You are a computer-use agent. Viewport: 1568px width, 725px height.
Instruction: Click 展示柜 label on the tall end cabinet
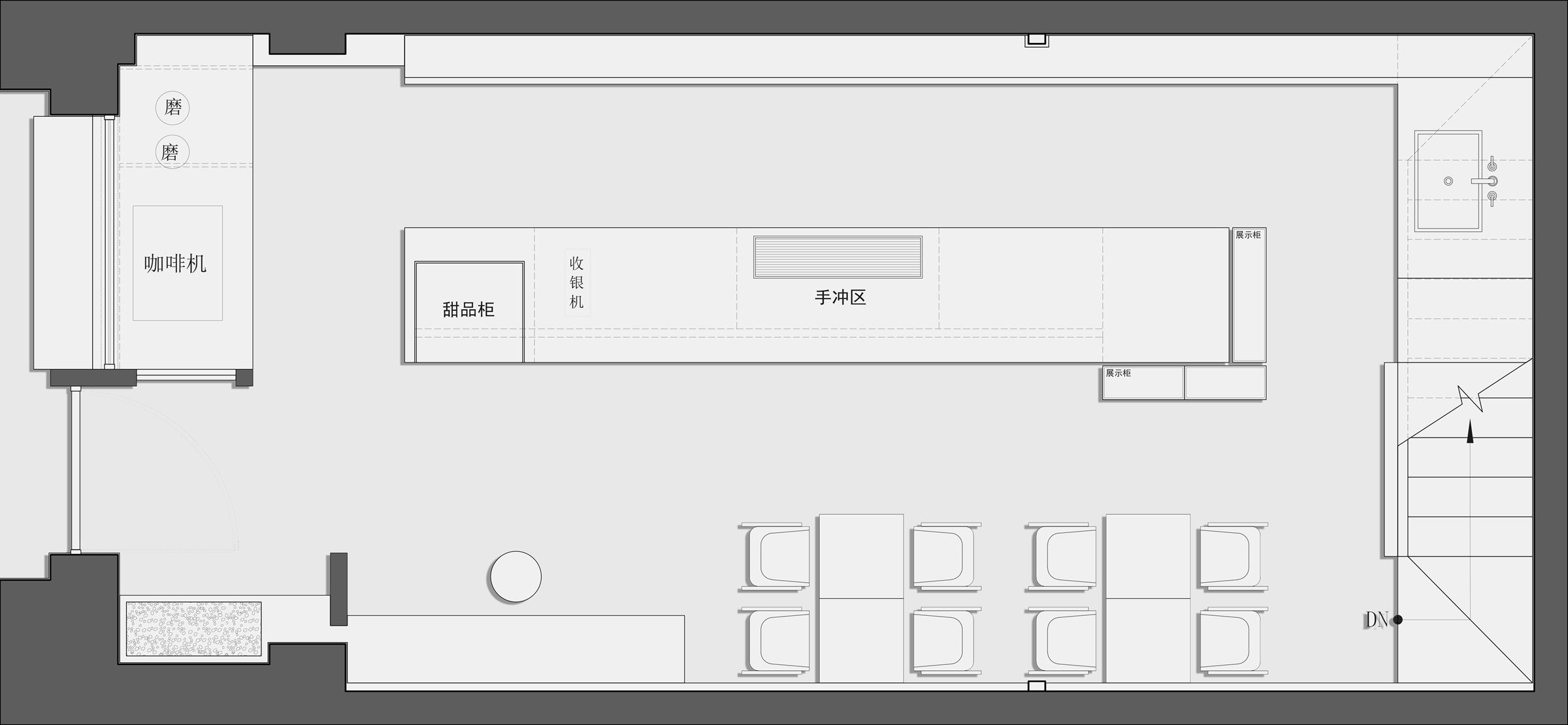click(x=1248, y=235)
